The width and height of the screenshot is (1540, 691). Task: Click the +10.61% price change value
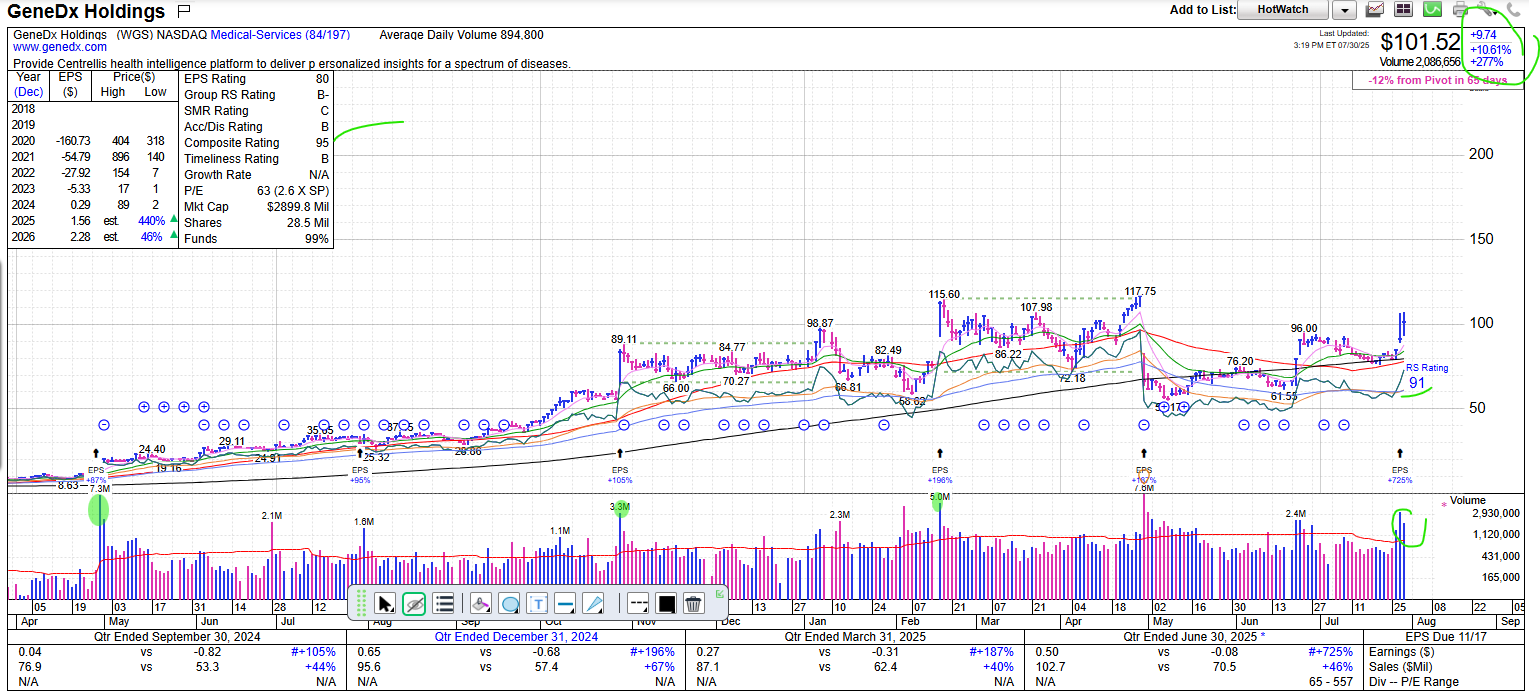coord(1491,48)
